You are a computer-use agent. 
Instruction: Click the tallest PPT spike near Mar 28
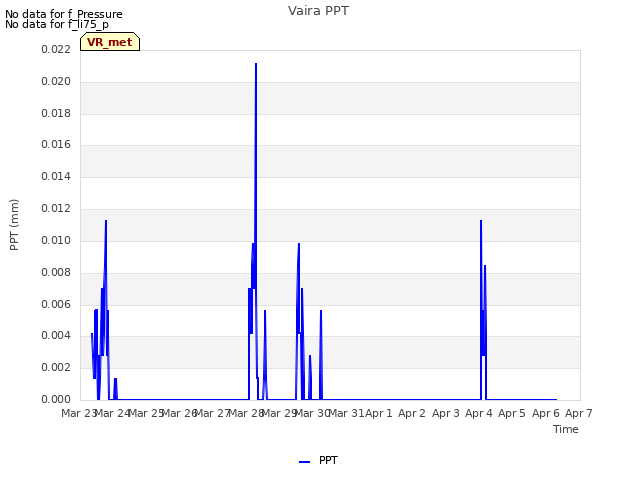(x=256, y=64)
